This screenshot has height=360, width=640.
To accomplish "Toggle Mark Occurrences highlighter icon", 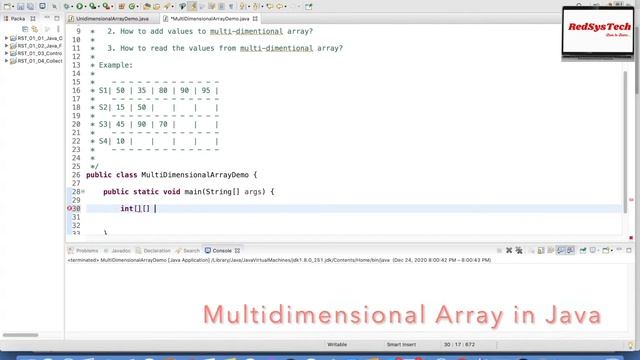I will (x=192, y=6).
